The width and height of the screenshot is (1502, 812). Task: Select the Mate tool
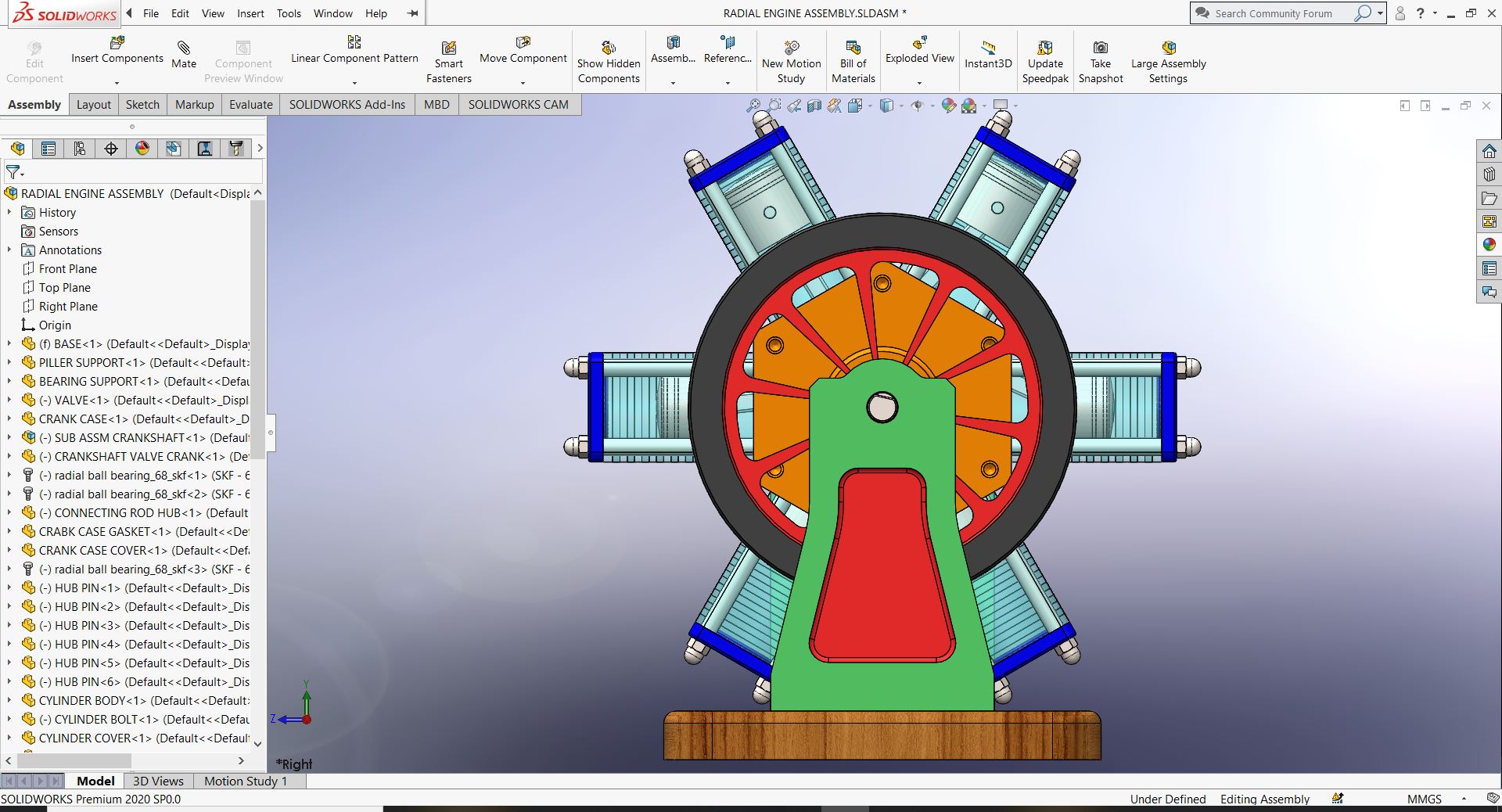coord(184,54)
